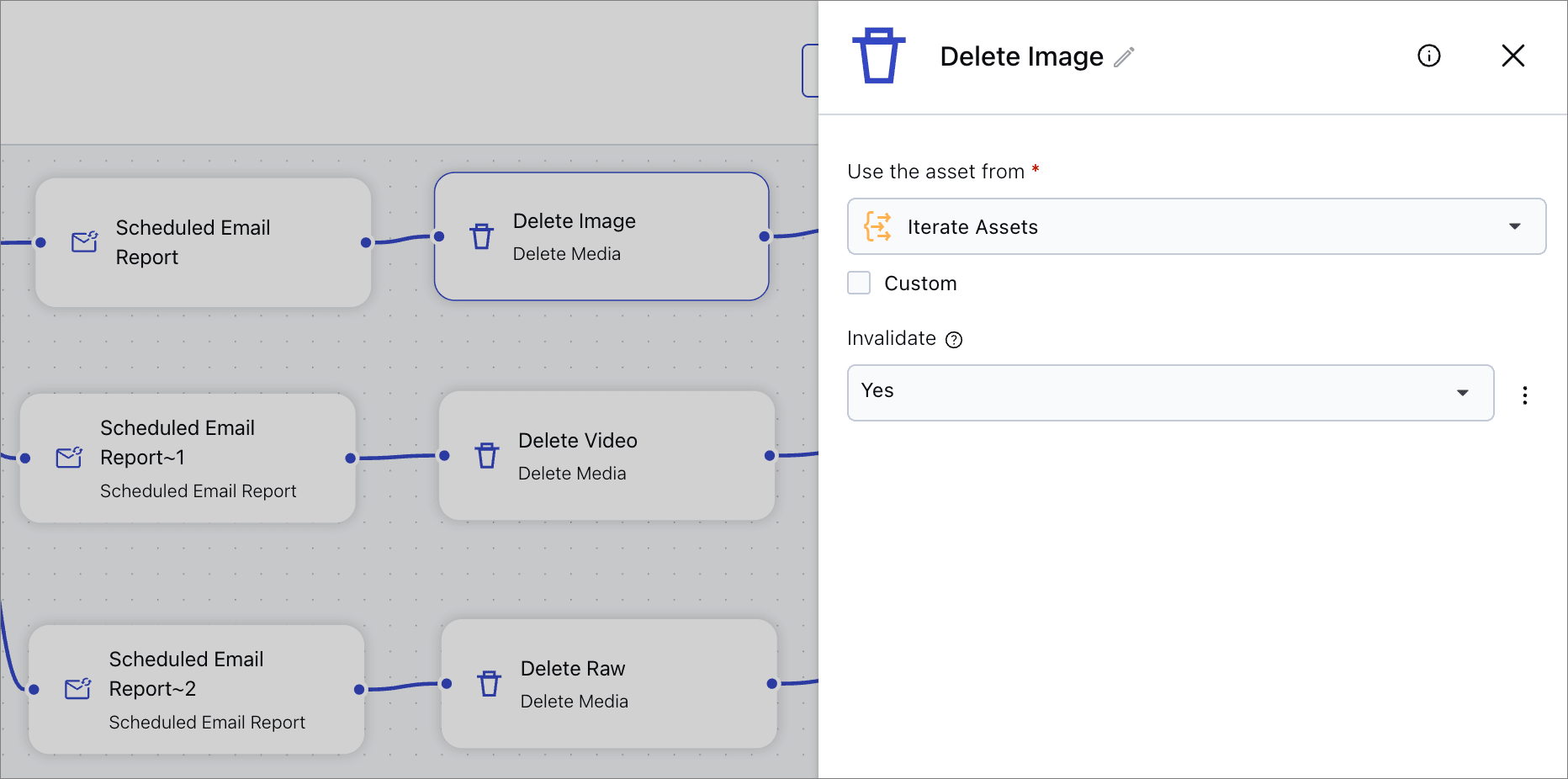Select the Delete Image node on canvas

[601, 236]
